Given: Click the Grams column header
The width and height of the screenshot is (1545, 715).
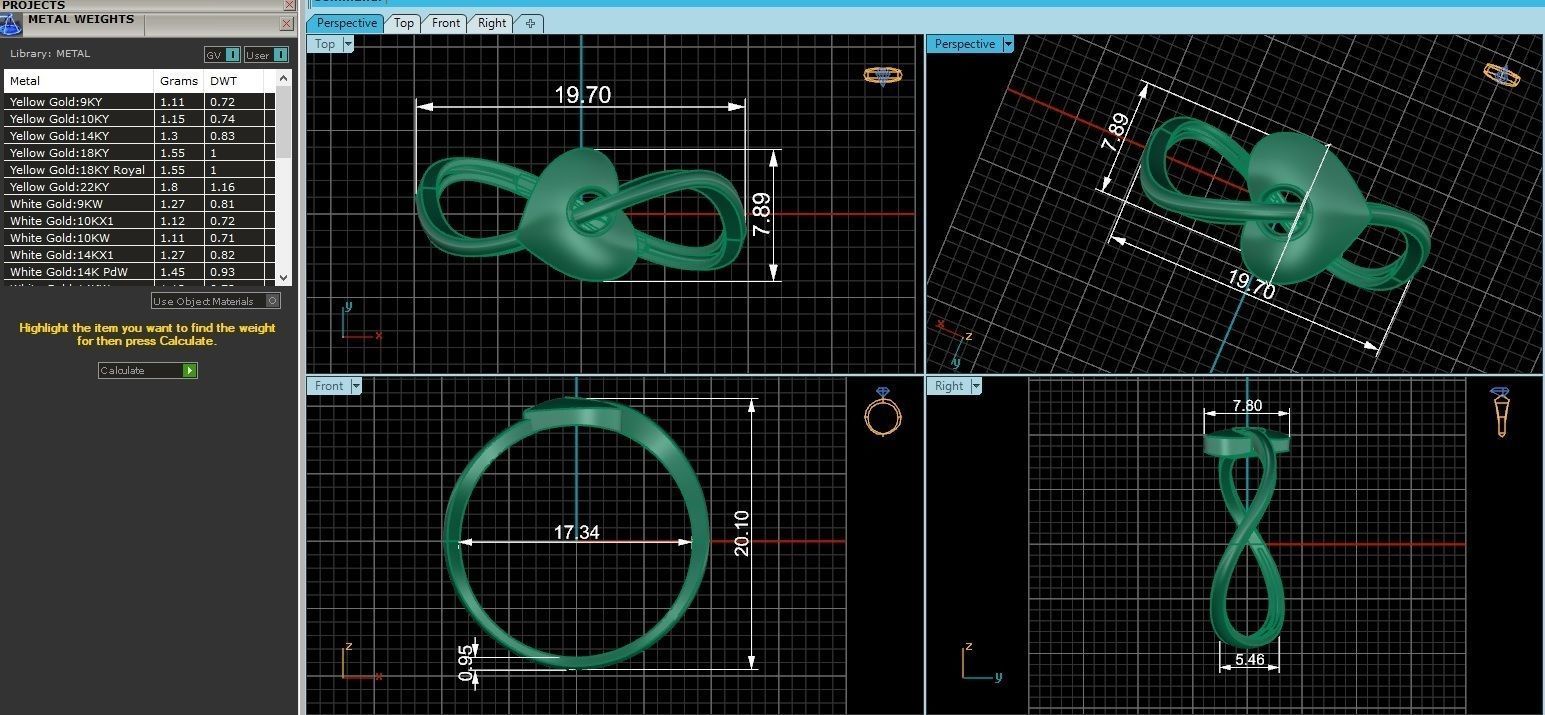Looking at the screenshot, I should pyautogui.click(x=179, y=81).
